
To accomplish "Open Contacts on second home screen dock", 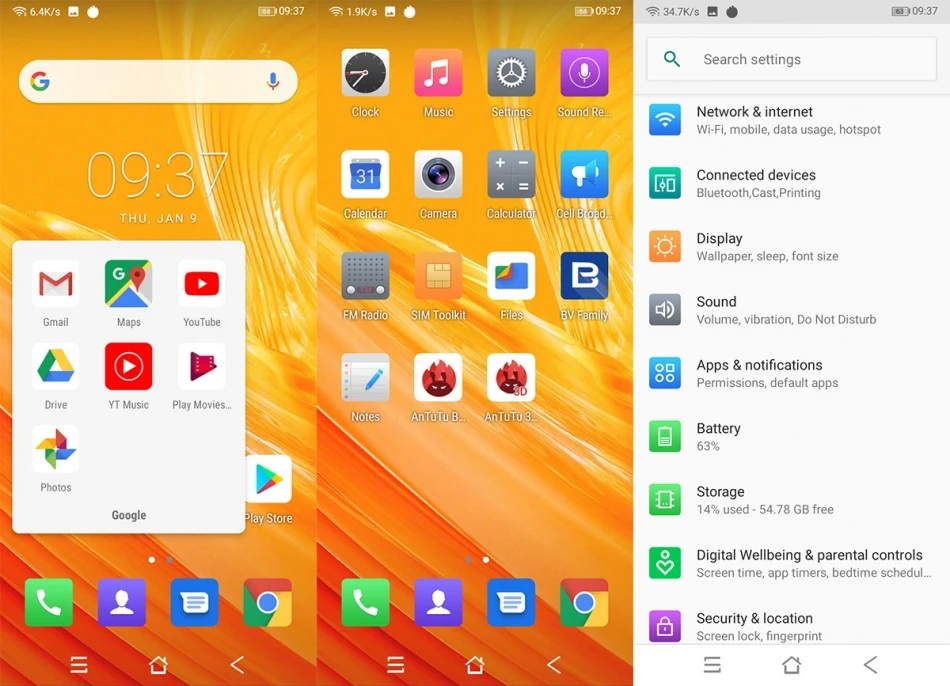I will pyautogui.click(x=438, y=602).
